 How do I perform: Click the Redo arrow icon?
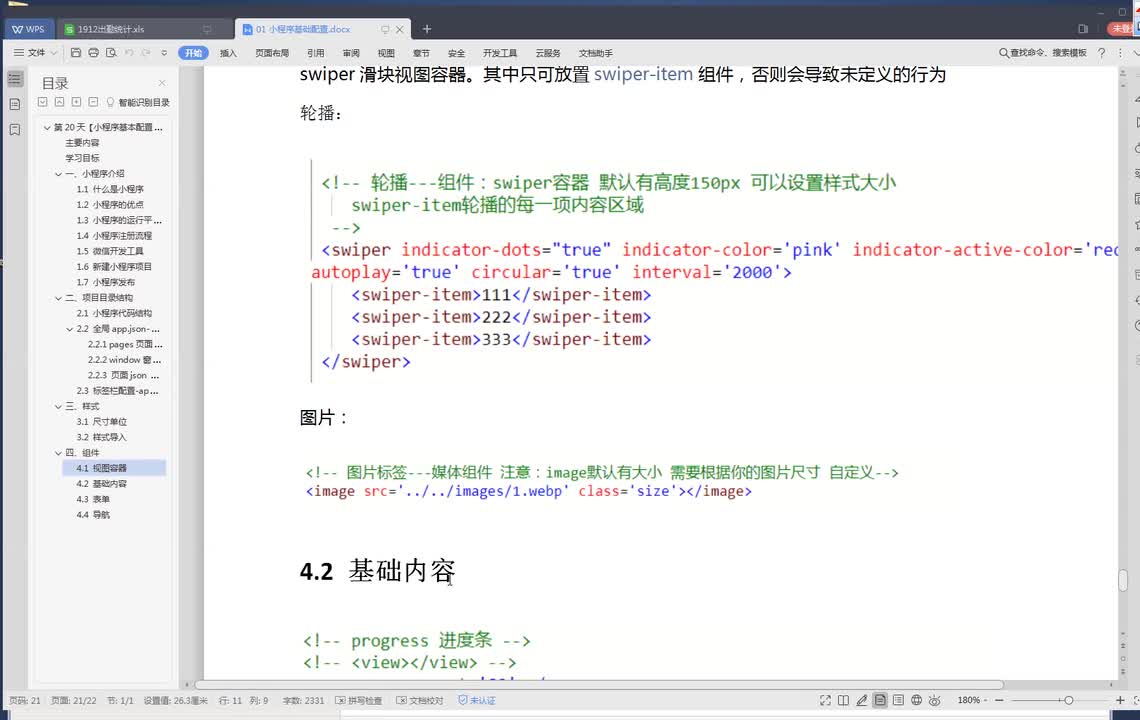click(145, 52)
